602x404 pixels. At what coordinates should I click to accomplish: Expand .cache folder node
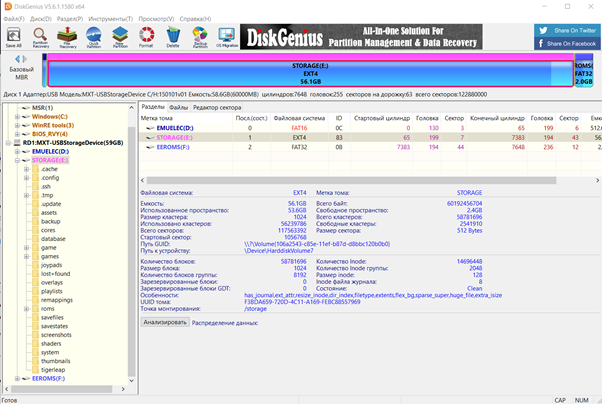26,169
